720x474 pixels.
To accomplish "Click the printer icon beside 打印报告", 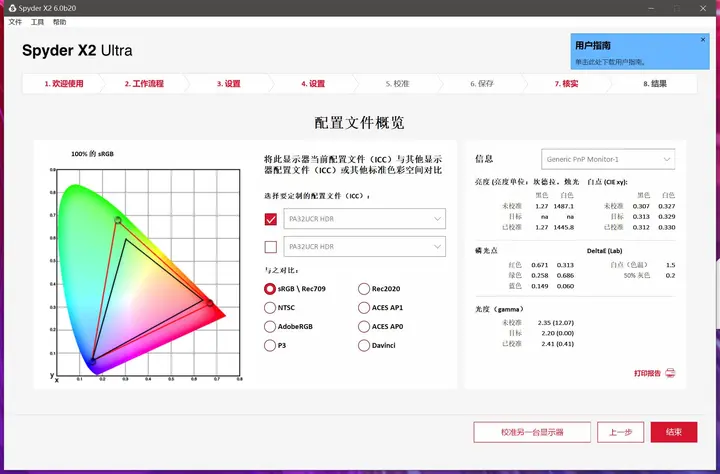I will click(670, 373).
